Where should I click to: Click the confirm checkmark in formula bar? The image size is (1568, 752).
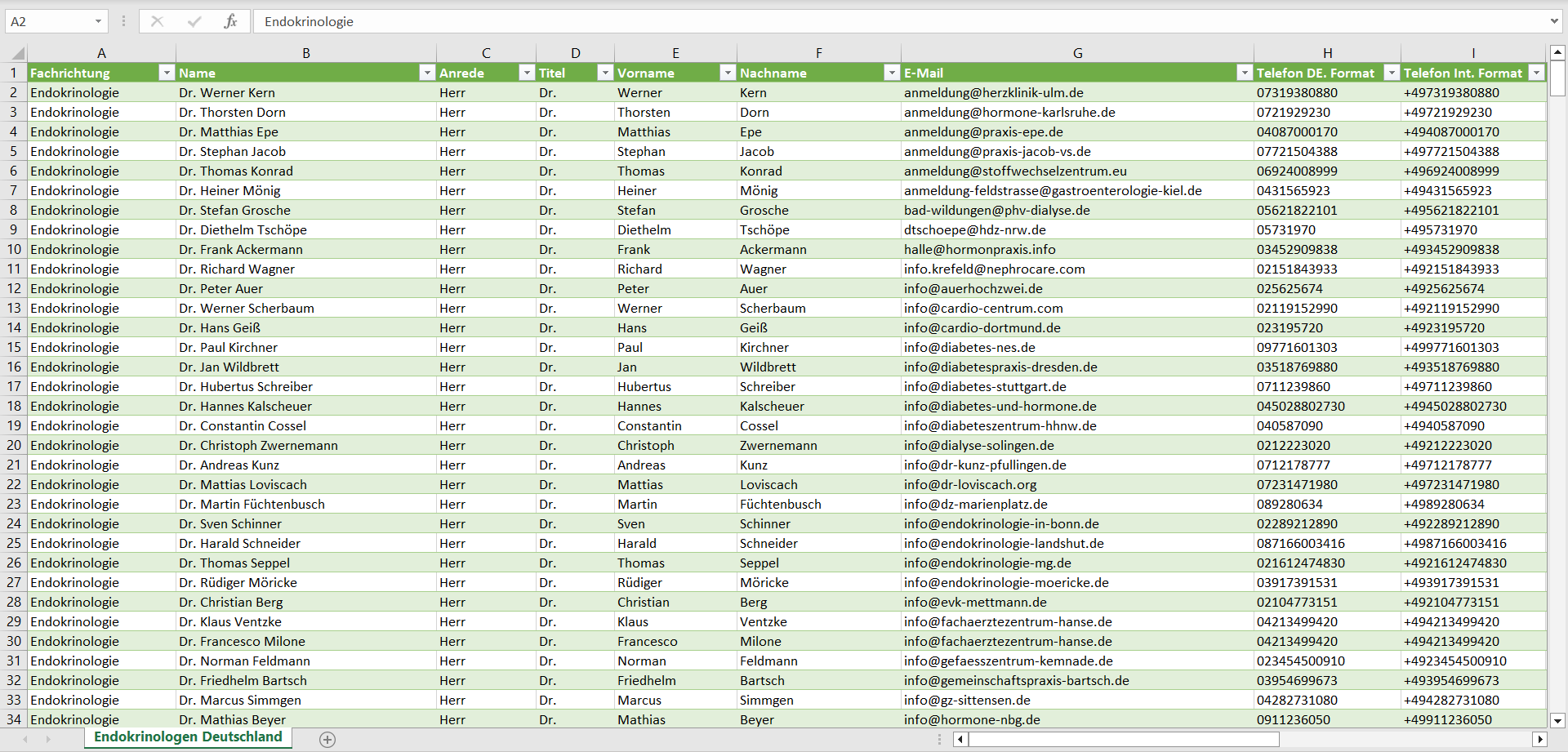point(194,21)
